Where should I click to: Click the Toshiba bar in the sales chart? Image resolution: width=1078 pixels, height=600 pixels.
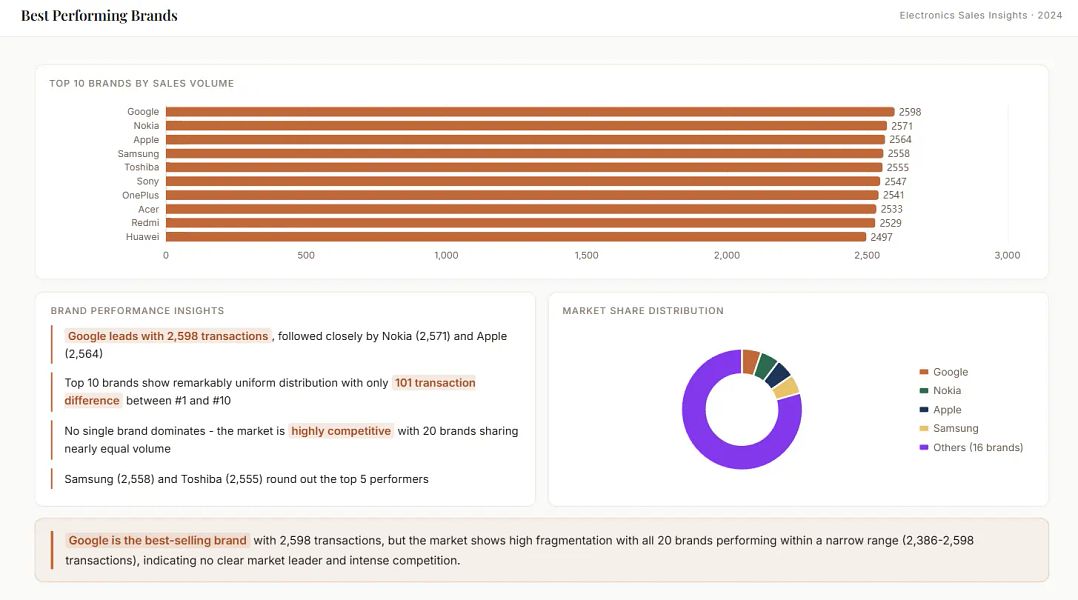524,167
